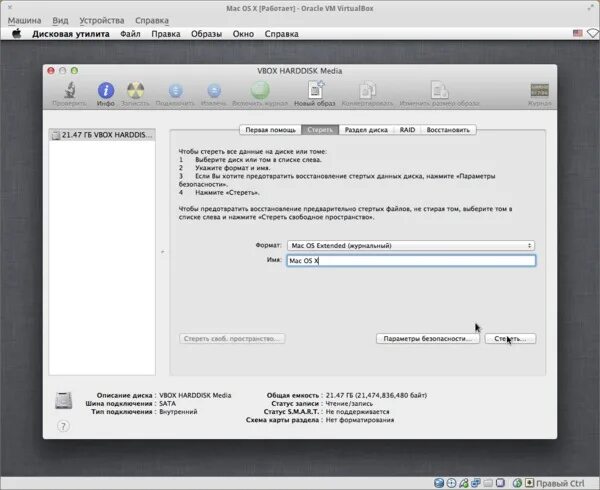Click the Извлечь eject icon

click(x=214, y=93)
